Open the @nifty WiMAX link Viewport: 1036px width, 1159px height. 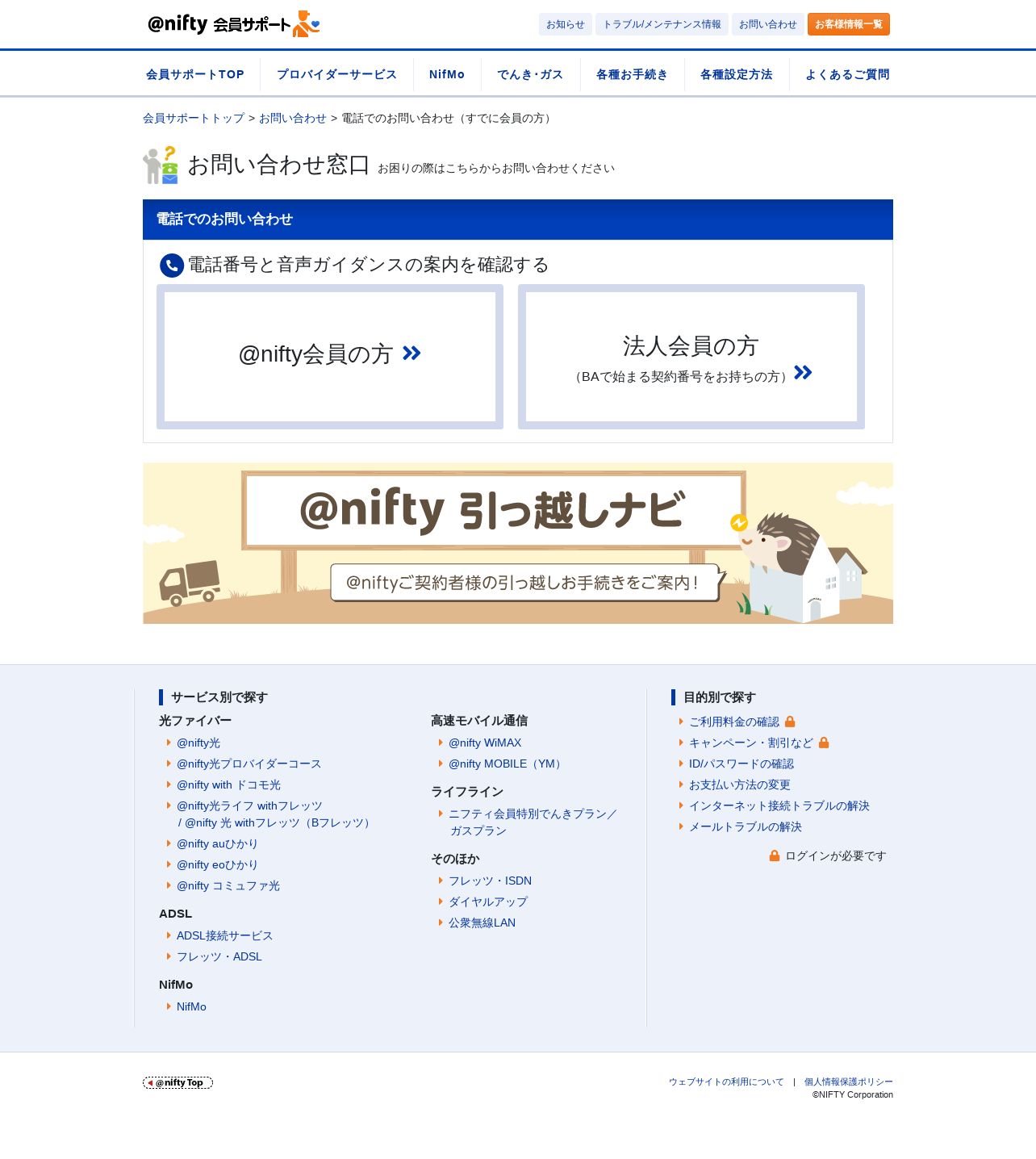point(485,743)
